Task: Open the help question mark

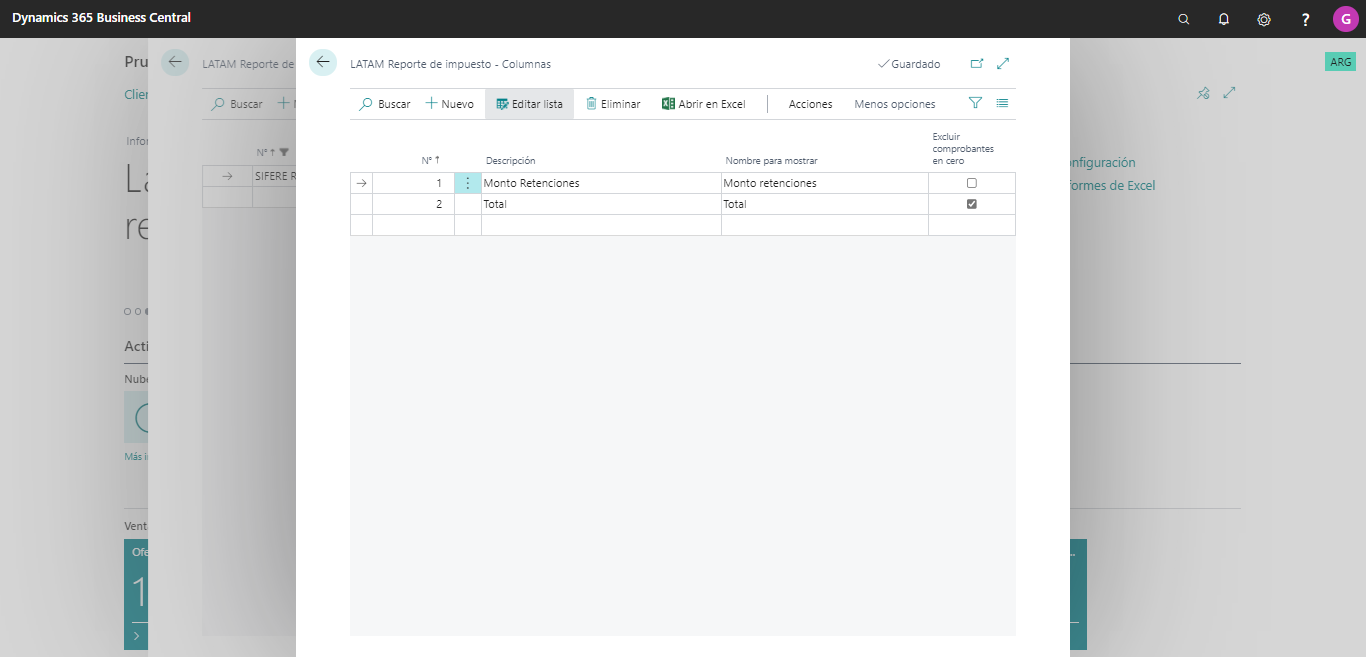Action: pos(1305,19)
